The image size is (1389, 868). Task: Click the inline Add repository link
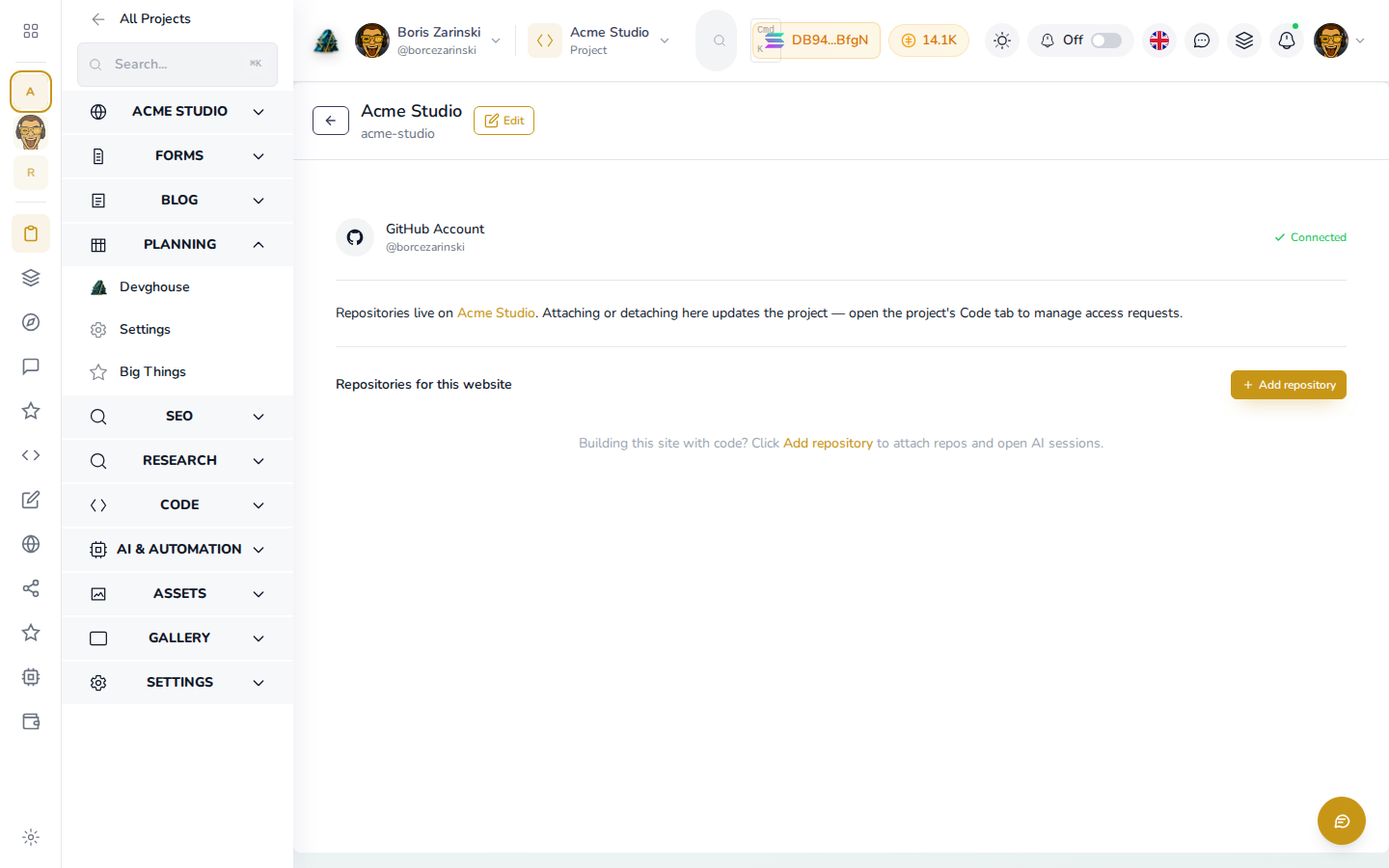(828, 444)
